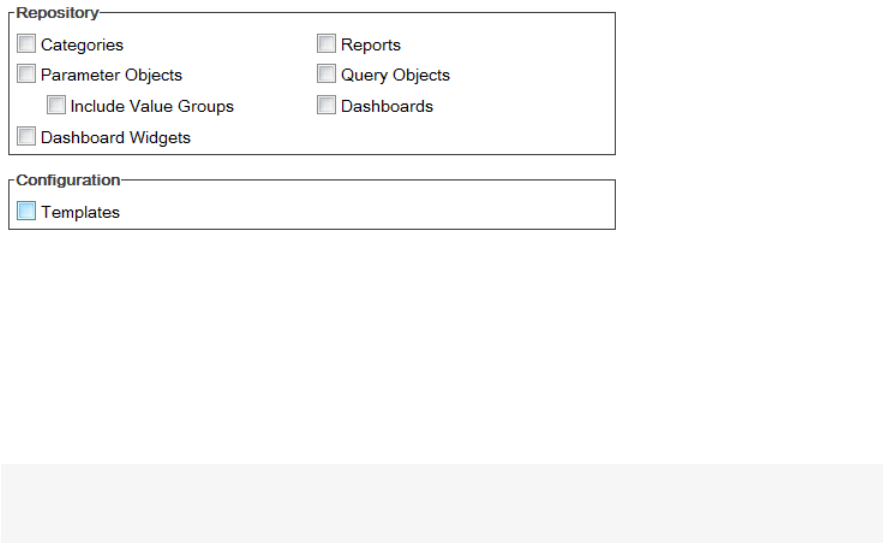Select the Reports checkbox

pyautogui.click(x=326, y=44)
